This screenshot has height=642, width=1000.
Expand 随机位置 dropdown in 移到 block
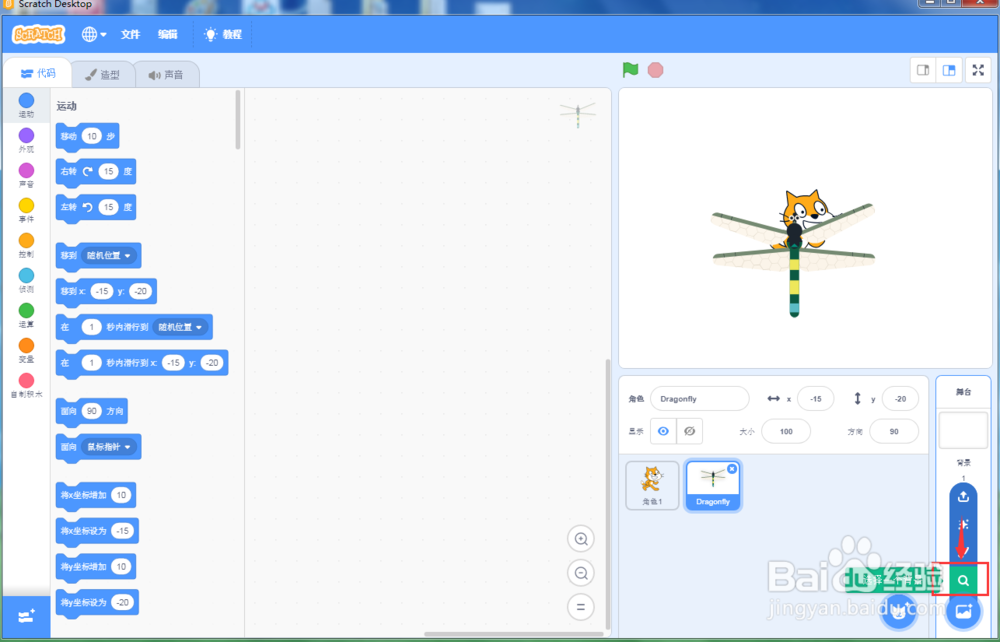(x=108, y=256)
